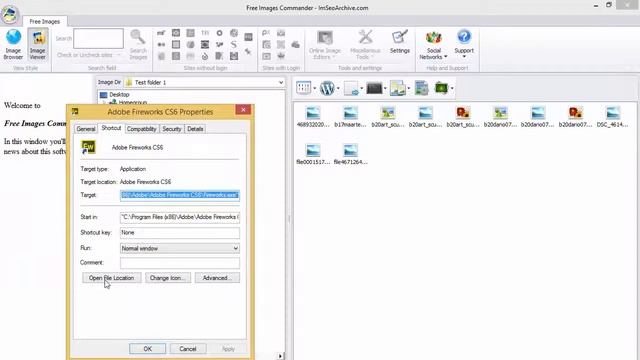
Task: Click the Shortcut key field
Action: point(180,233)
